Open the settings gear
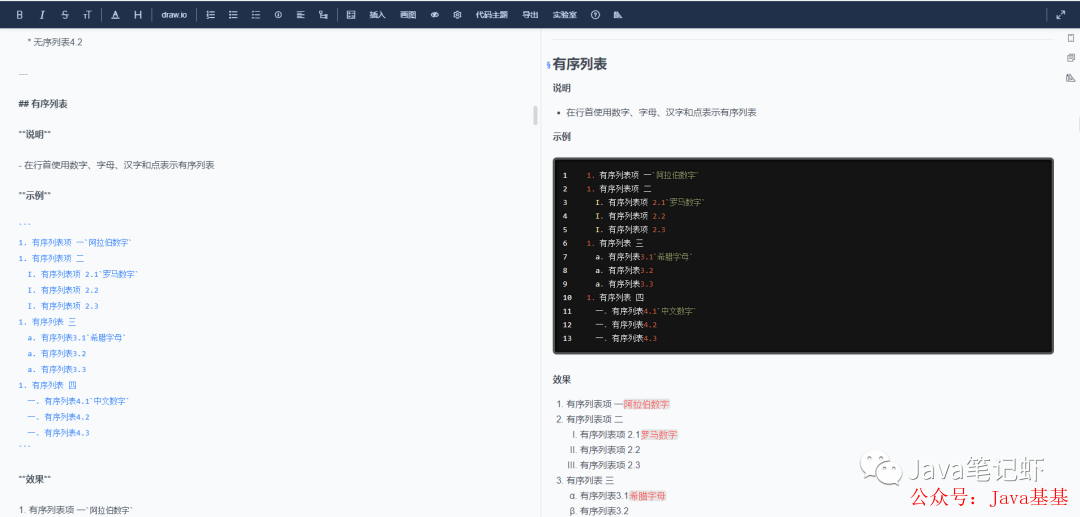Screen dimensions: 1080x517 [457, 14]
